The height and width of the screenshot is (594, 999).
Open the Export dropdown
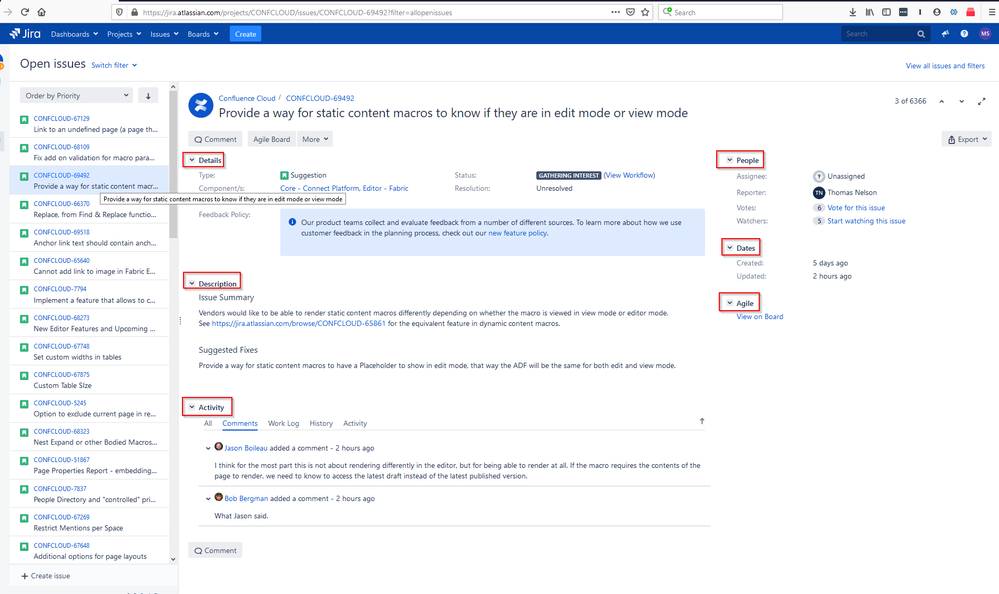tap(967, 140)
